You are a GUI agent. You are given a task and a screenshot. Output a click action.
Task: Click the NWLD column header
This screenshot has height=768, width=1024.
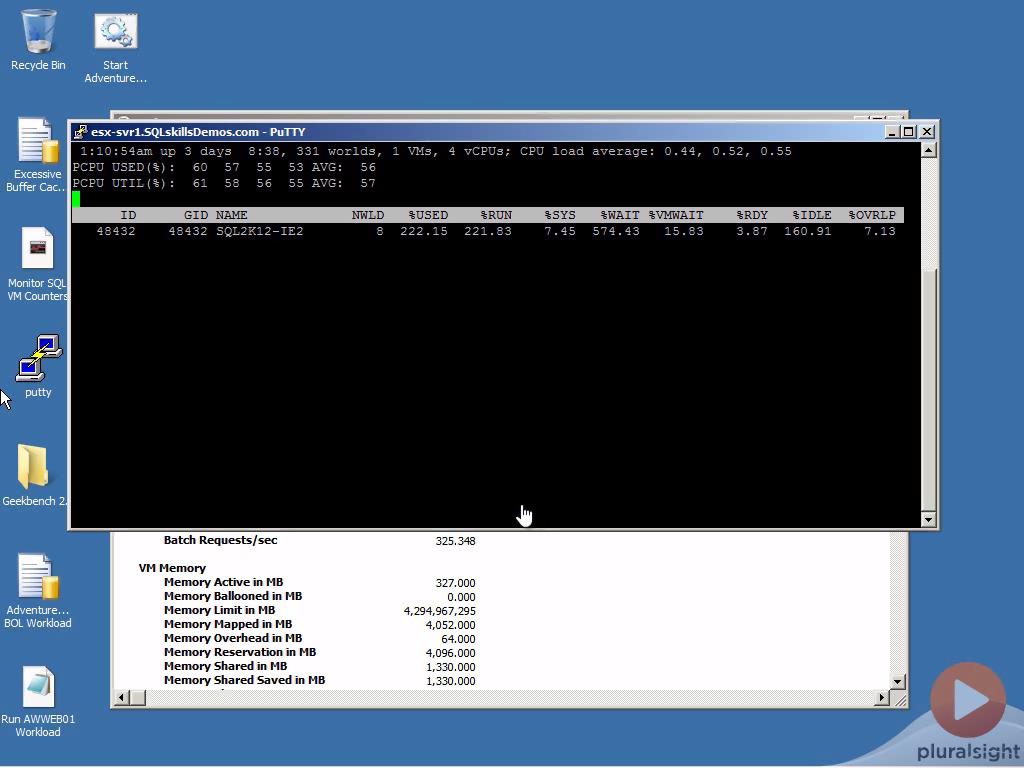pyautogui.click(x=368, y=215)
